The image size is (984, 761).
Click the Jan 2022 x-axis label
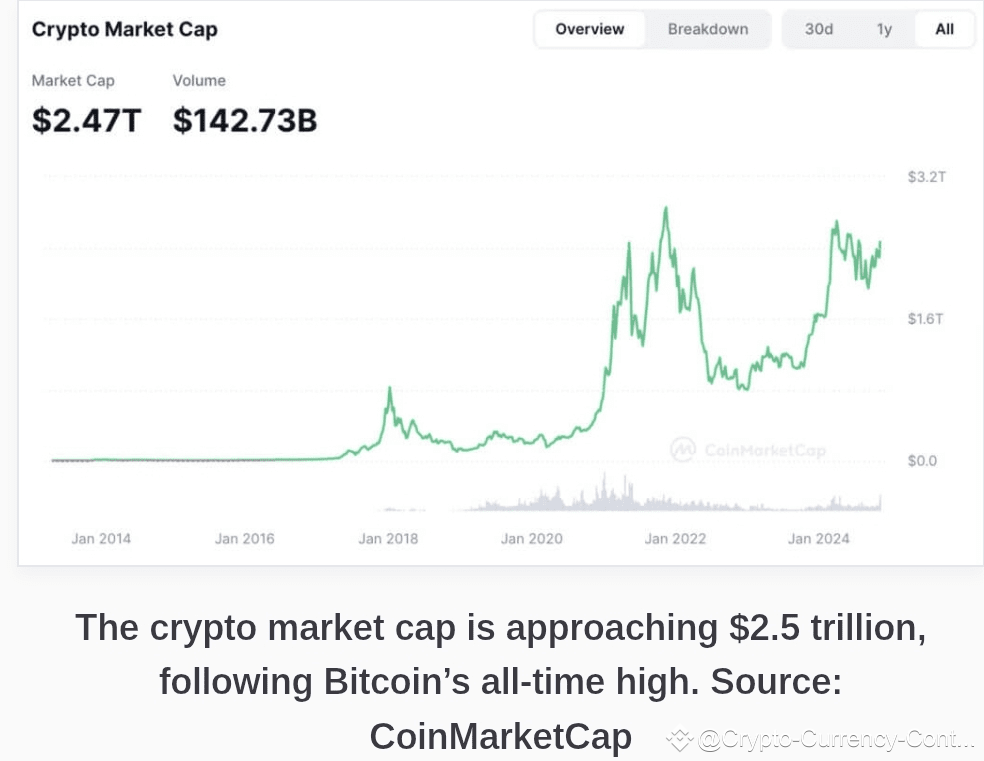(x=675, y=538)
